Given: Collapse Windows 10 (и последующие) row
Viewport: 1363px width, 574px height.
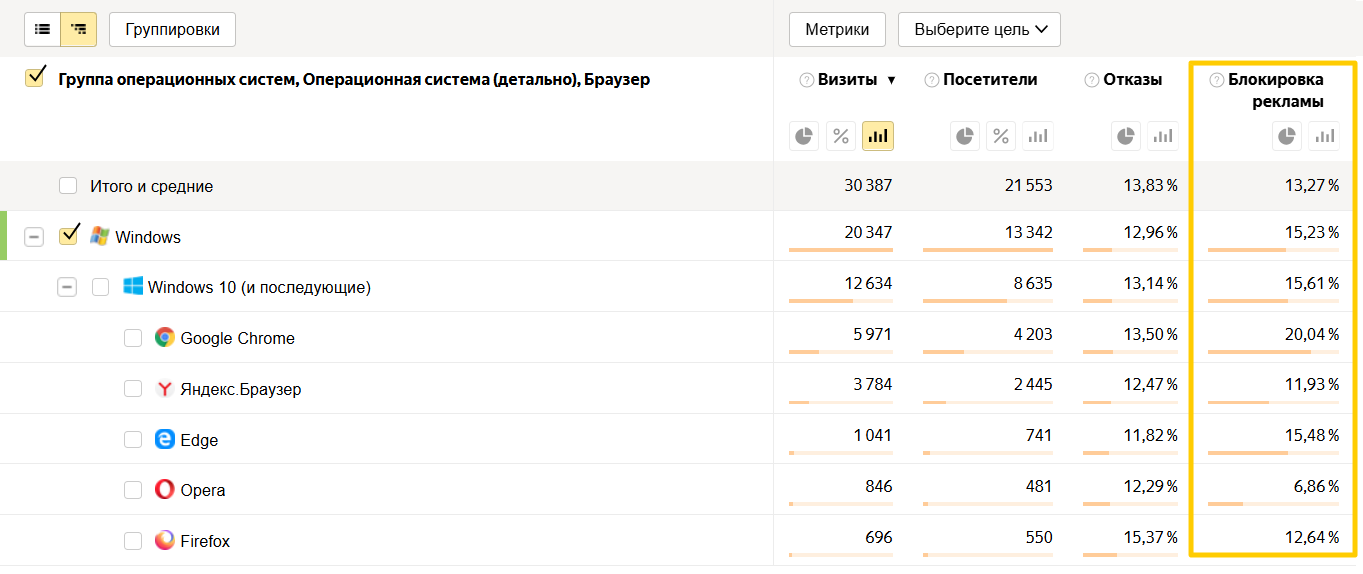Looking at the screenshot, I should tap(67, 287).
